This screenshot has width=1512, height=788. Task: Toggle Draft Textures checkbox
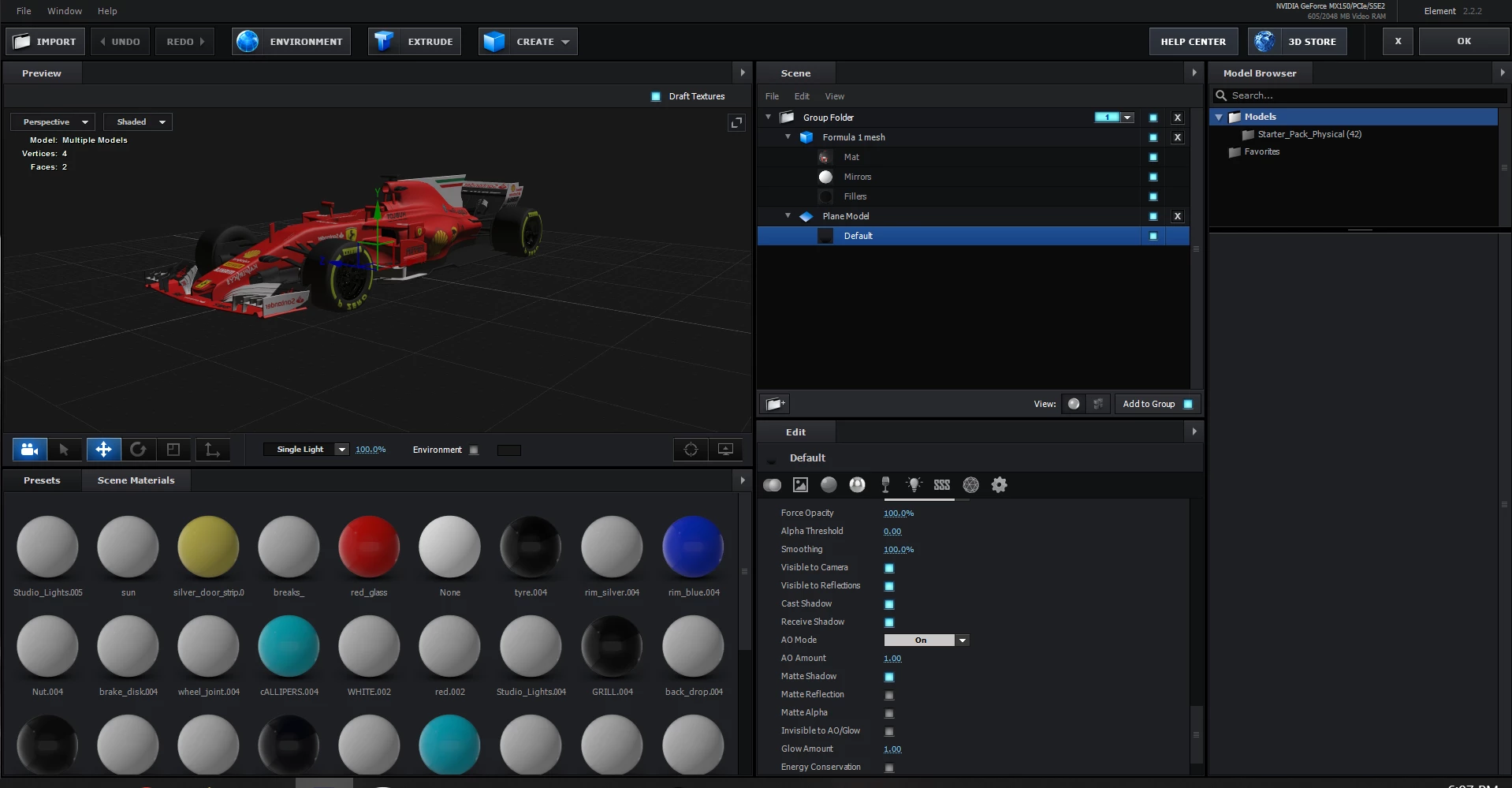coord(656,96)
